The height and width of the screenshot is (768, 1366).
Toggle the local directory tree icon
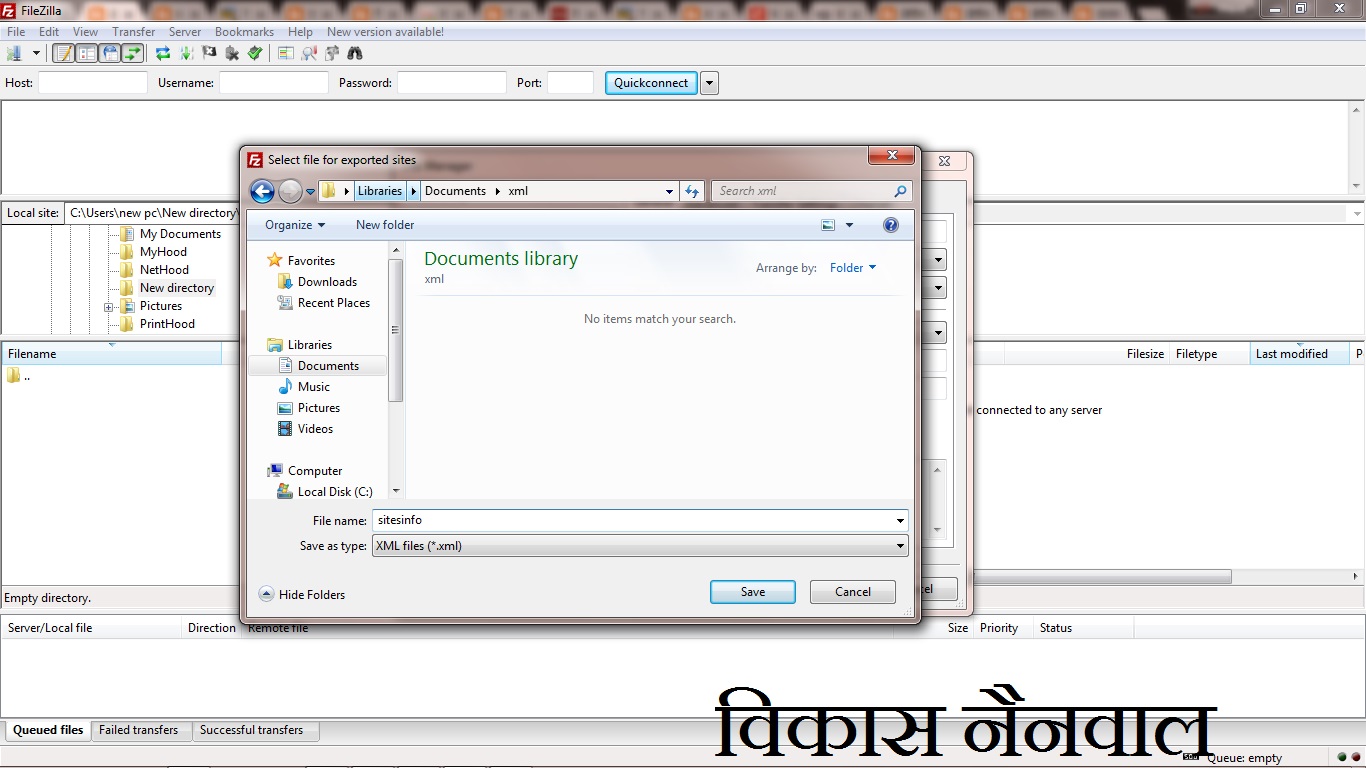[x=87, y=53]
